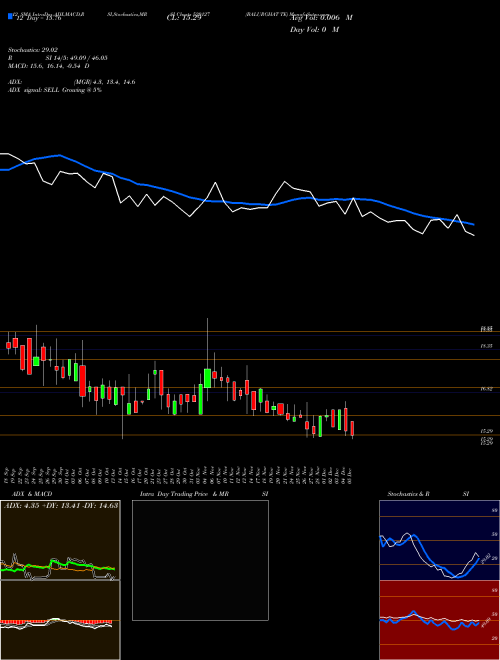Image resolution: width=500 pixels, height=660 pixels.
Task: Click the Intra Day Trading Price & MRSI title
Action: click(x=205, y=494)
